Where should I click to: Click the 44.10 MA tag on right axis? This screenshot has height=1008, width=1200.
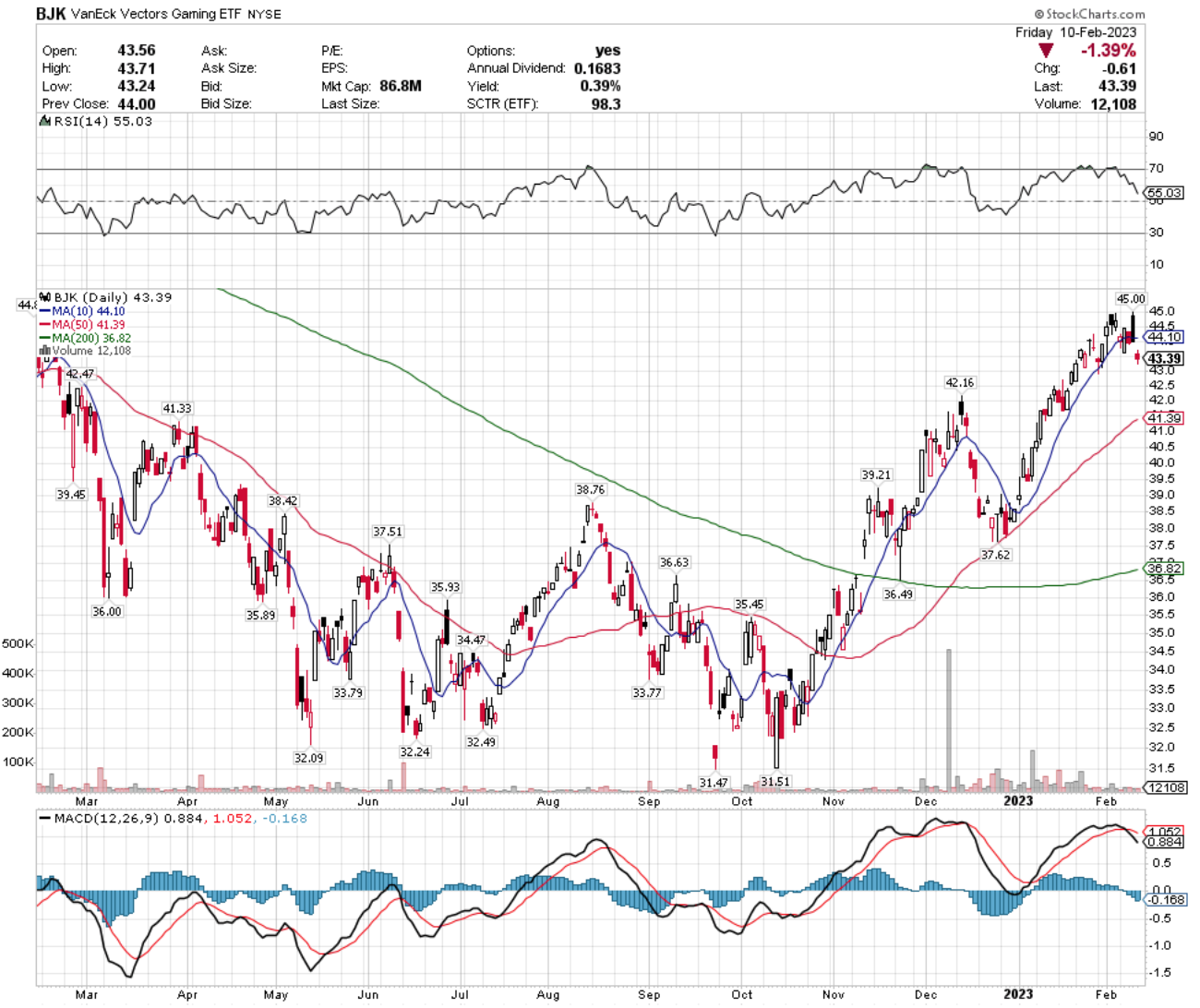pos(1165,337)
